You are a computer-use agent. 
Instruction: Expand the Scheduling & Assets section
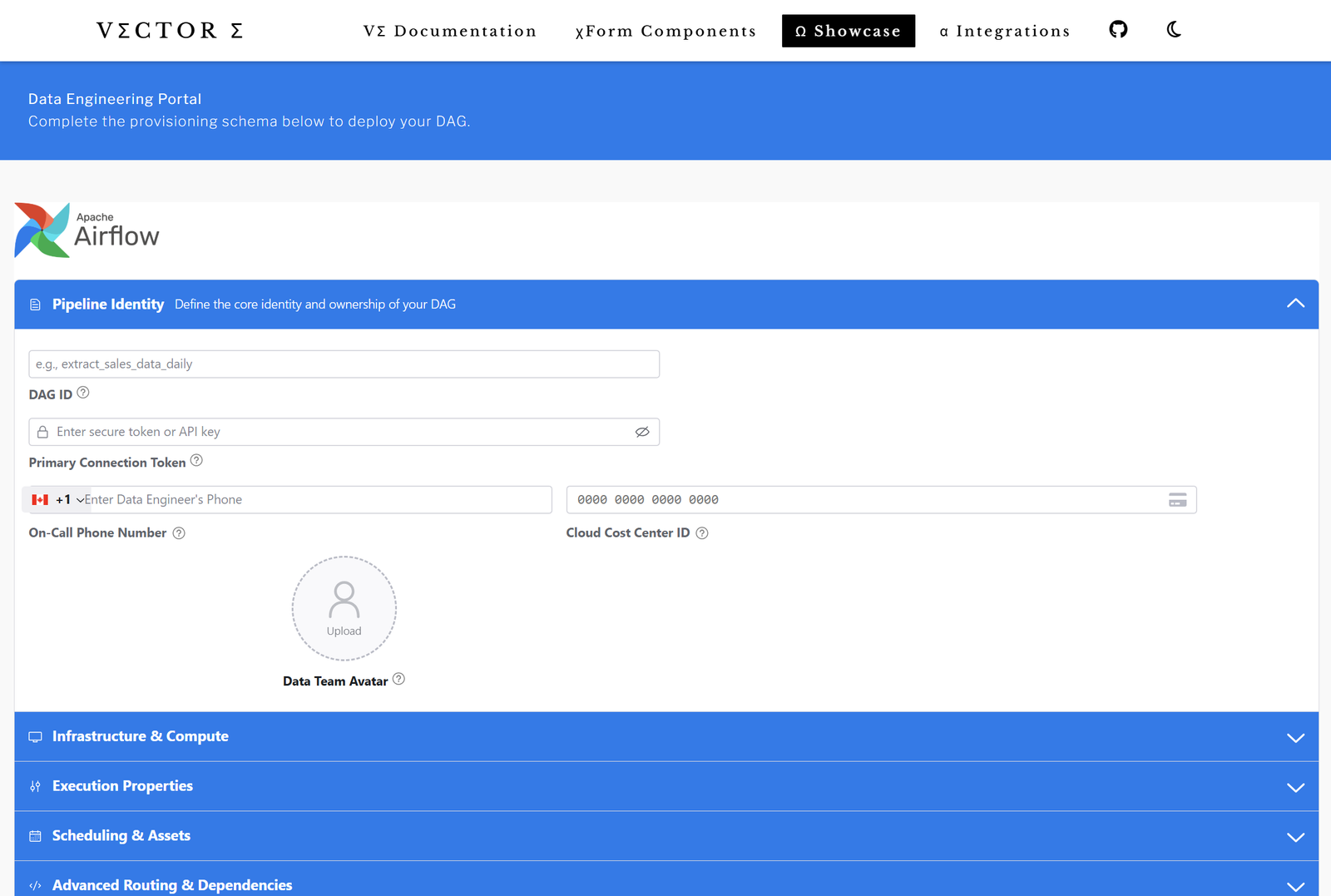point(1295,836)
